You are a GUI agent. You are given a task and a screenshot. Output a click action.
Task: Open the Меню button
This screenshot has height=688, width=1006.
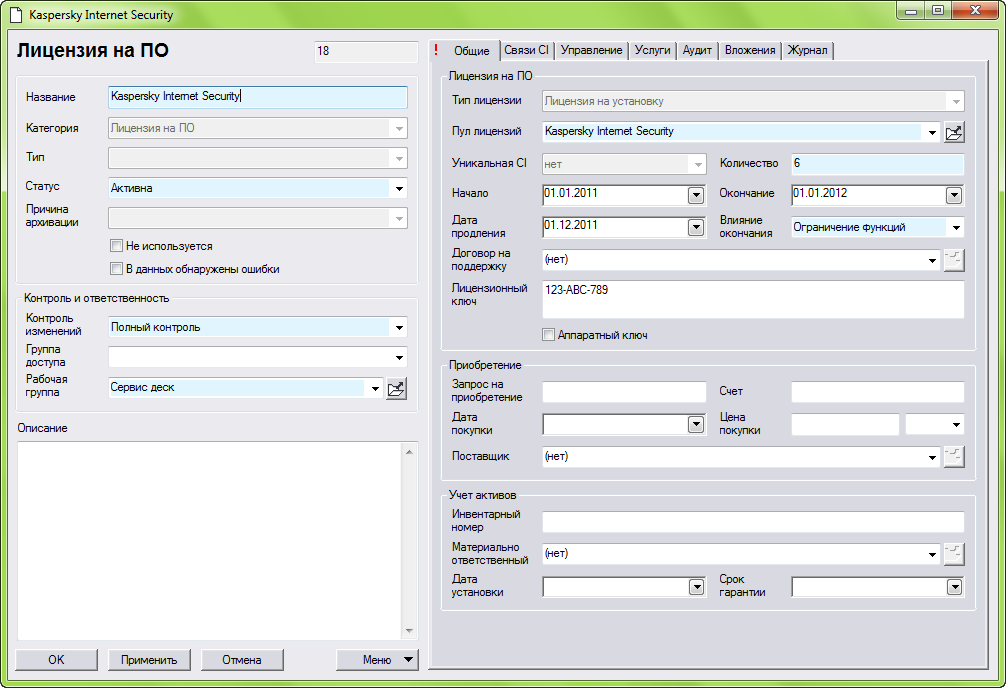(377, 660)
